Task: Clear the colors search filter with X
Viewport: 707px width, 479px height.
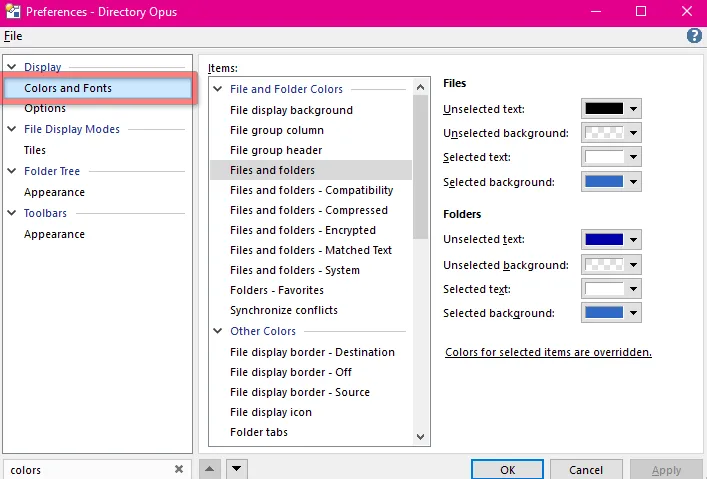Action: 179,469
